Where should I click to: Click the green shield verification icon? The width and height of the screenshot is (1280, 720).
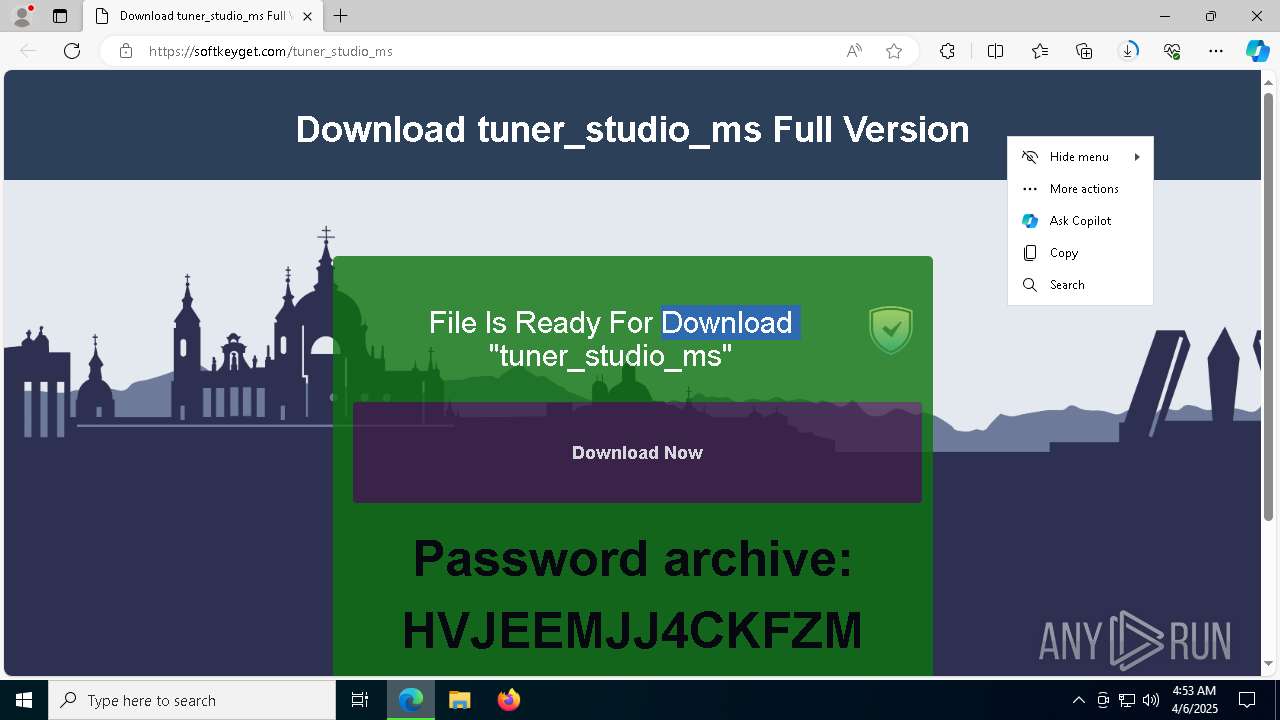[x=890, y=330]
